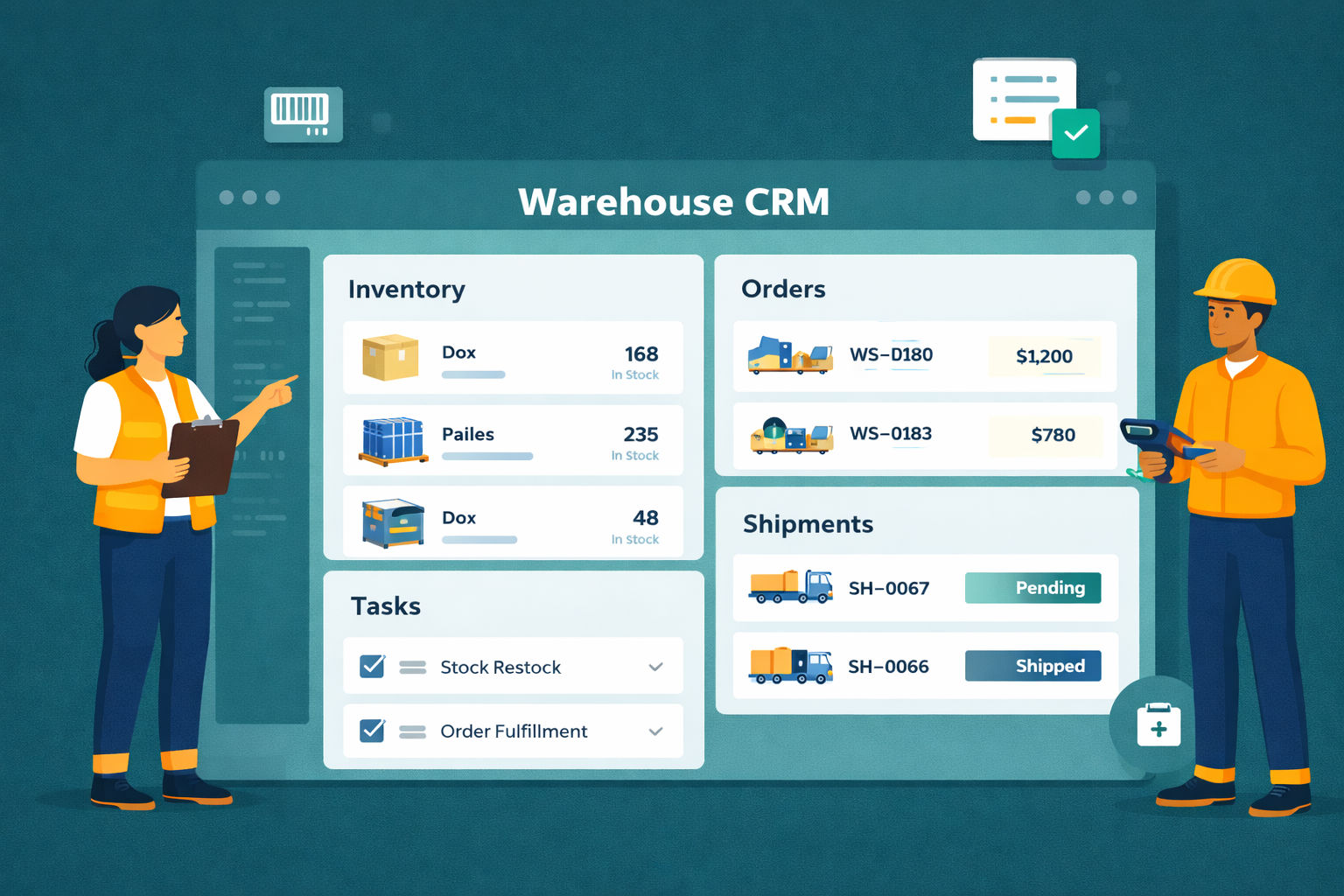
Task: Expand the Order Fulfillment task details
Action: [654, 731]
